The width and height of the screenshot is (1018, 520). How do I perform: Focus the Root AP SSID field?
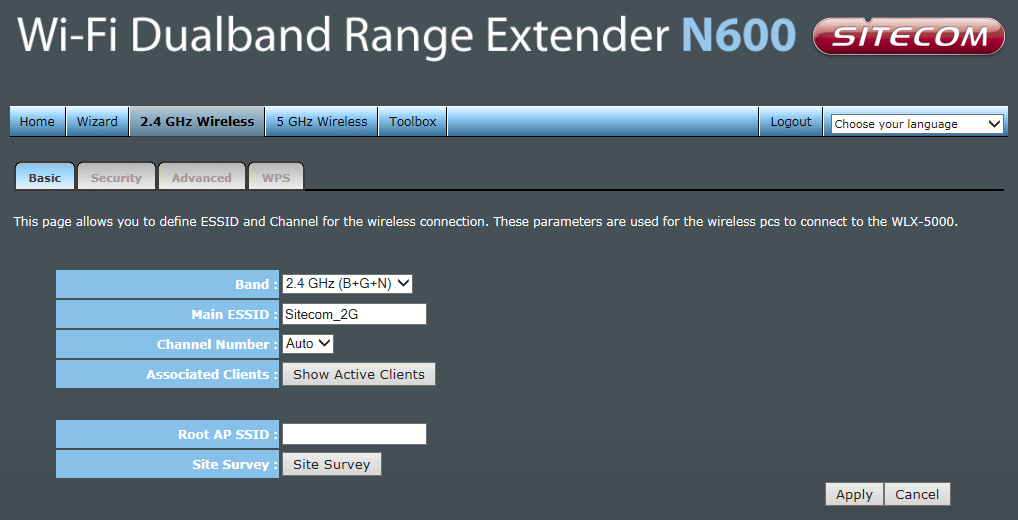tap(354, 434)
